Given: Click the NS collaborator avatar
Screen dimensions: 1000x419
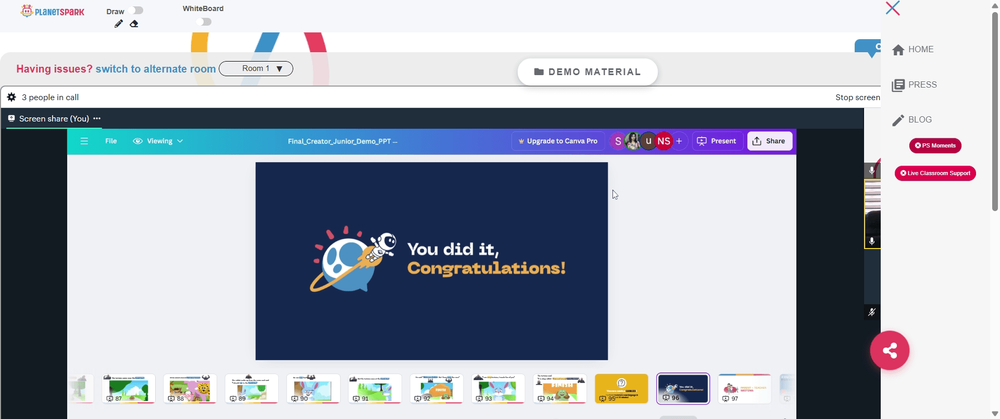Looking at the screenshot, I should (664, 141).
